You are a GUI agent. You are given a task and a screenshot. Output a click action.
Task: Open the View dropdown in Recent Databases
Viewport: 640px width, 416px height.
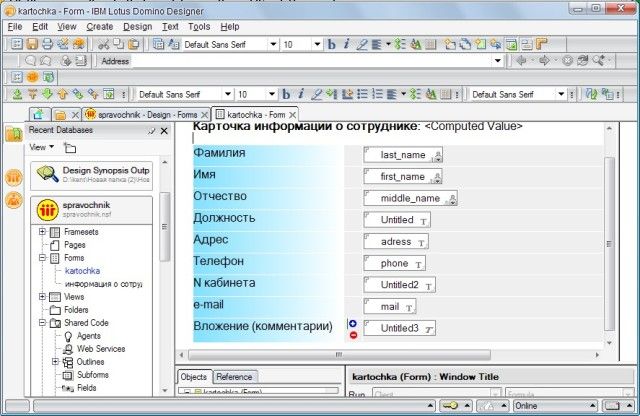click(41, 147)
